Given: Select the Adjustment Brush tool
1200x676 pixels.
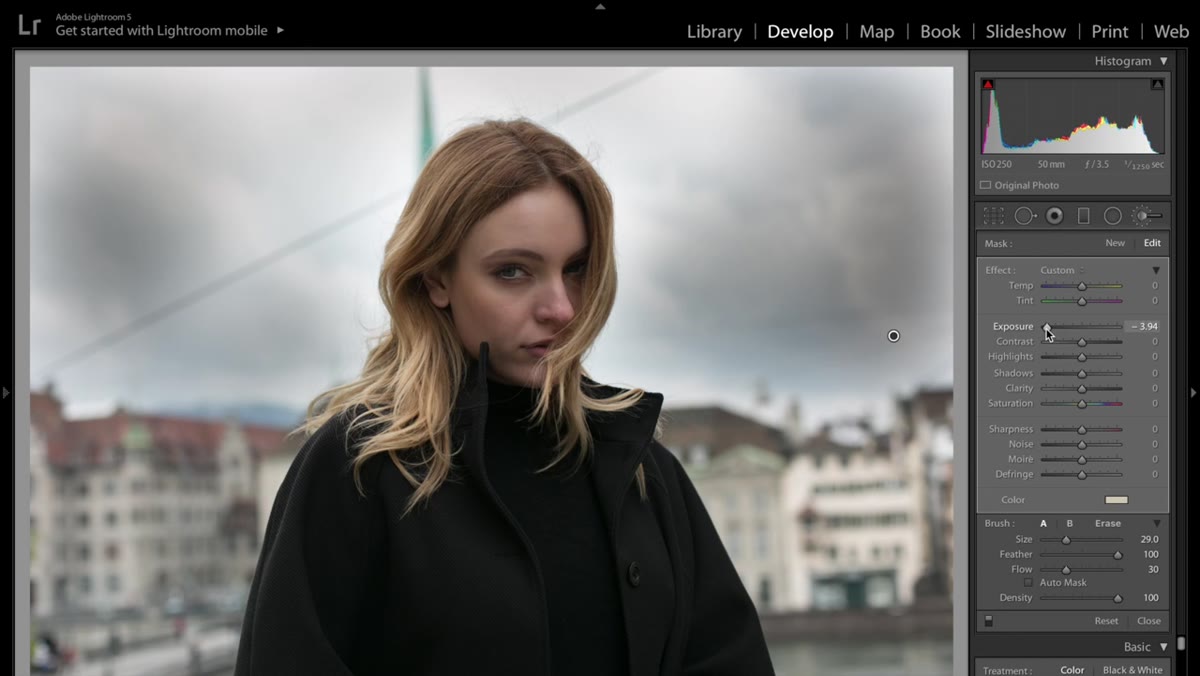Looking at the screenshot, I should tap(1146, 216).
